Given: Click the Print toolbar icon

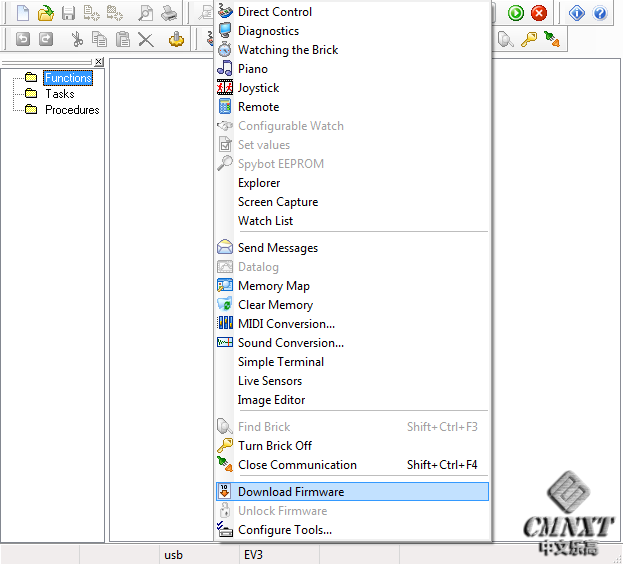Looking at the screenshot, I should [x=169, y=13].
